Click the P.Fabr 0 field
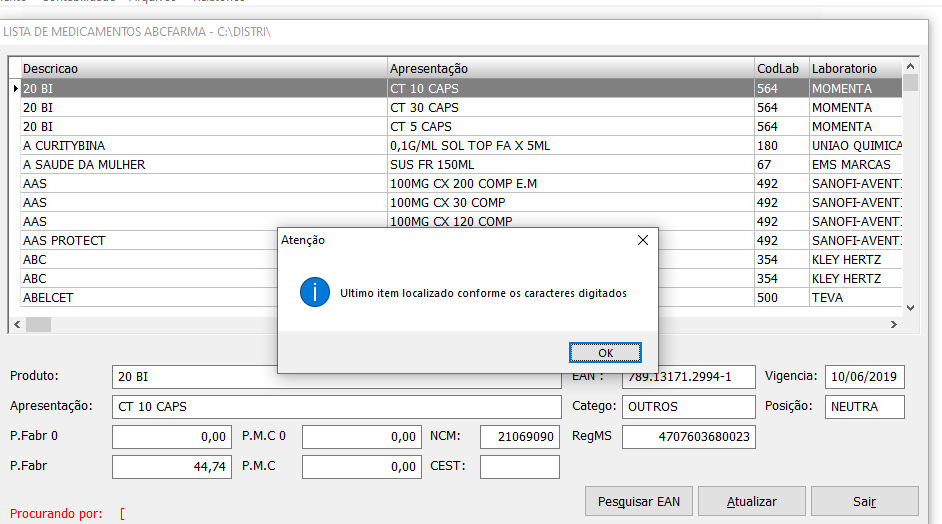Viewport: 942px width, 524px height. pos(172,437)
